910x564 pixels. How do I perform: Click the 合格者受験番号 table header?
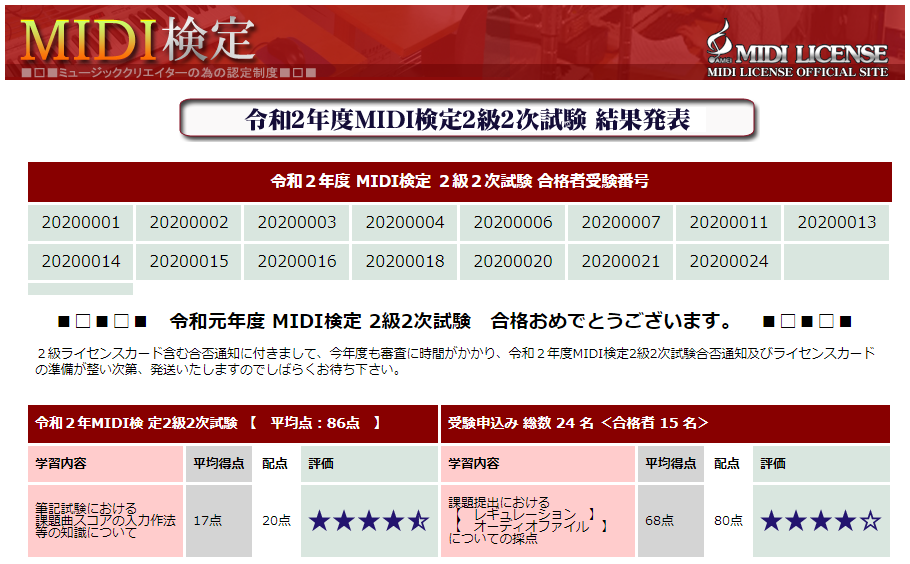click(460, 182)
